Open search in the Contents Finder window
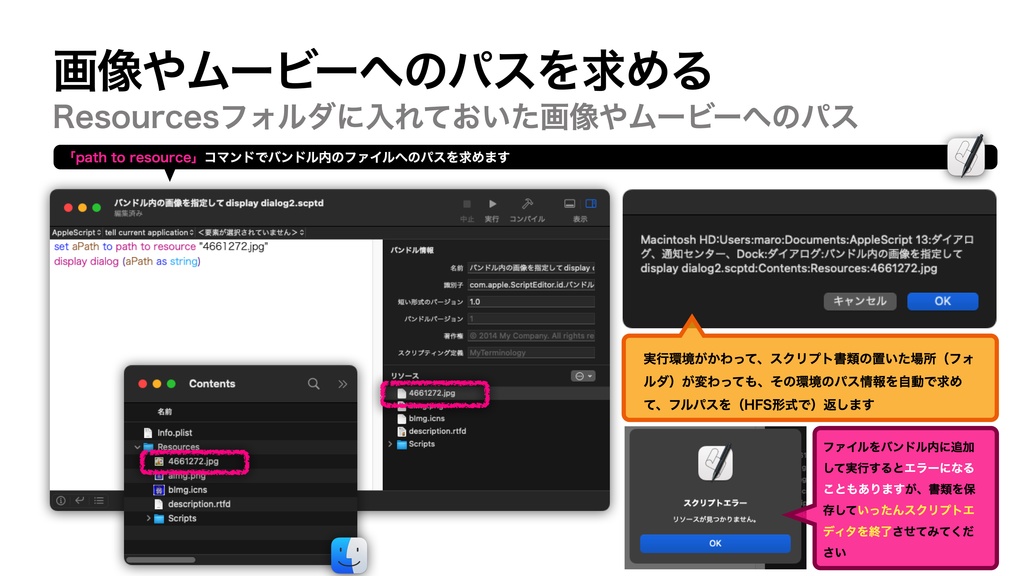Viewport: 1024px width, 576px height. coord(314,384)
